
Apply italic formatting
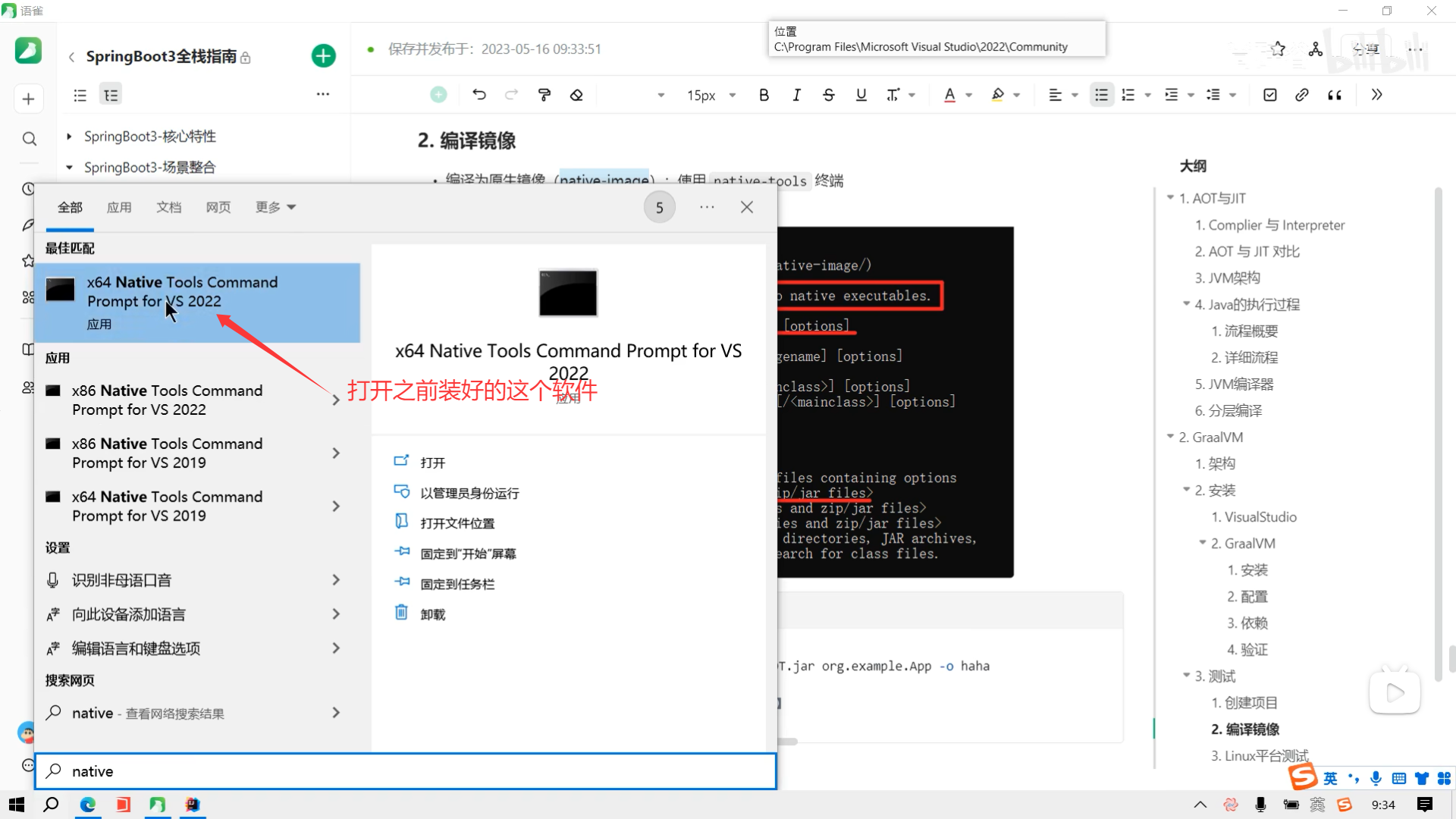[796, 94]
